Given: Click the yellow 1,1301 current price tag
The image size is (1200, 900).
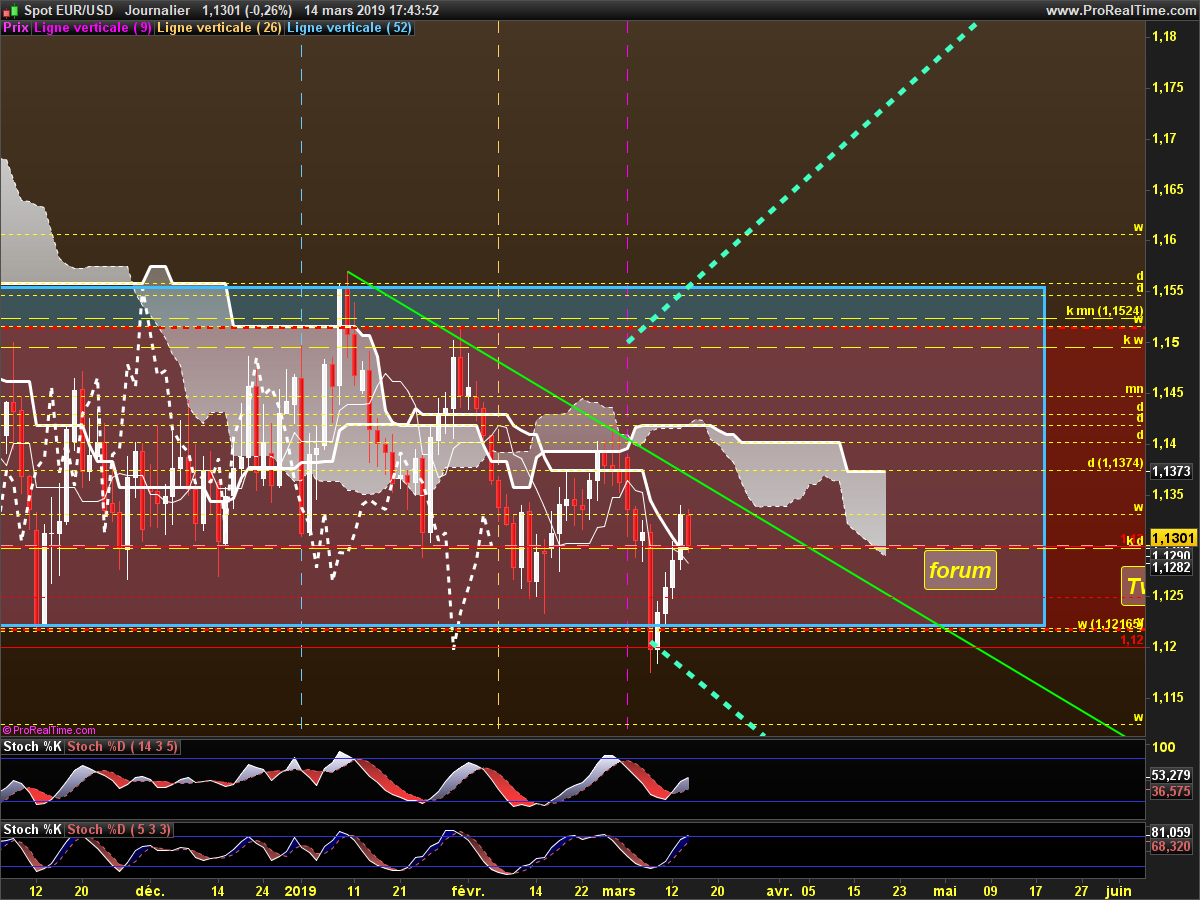Looking at the screenshot, I should [1175, 538].
